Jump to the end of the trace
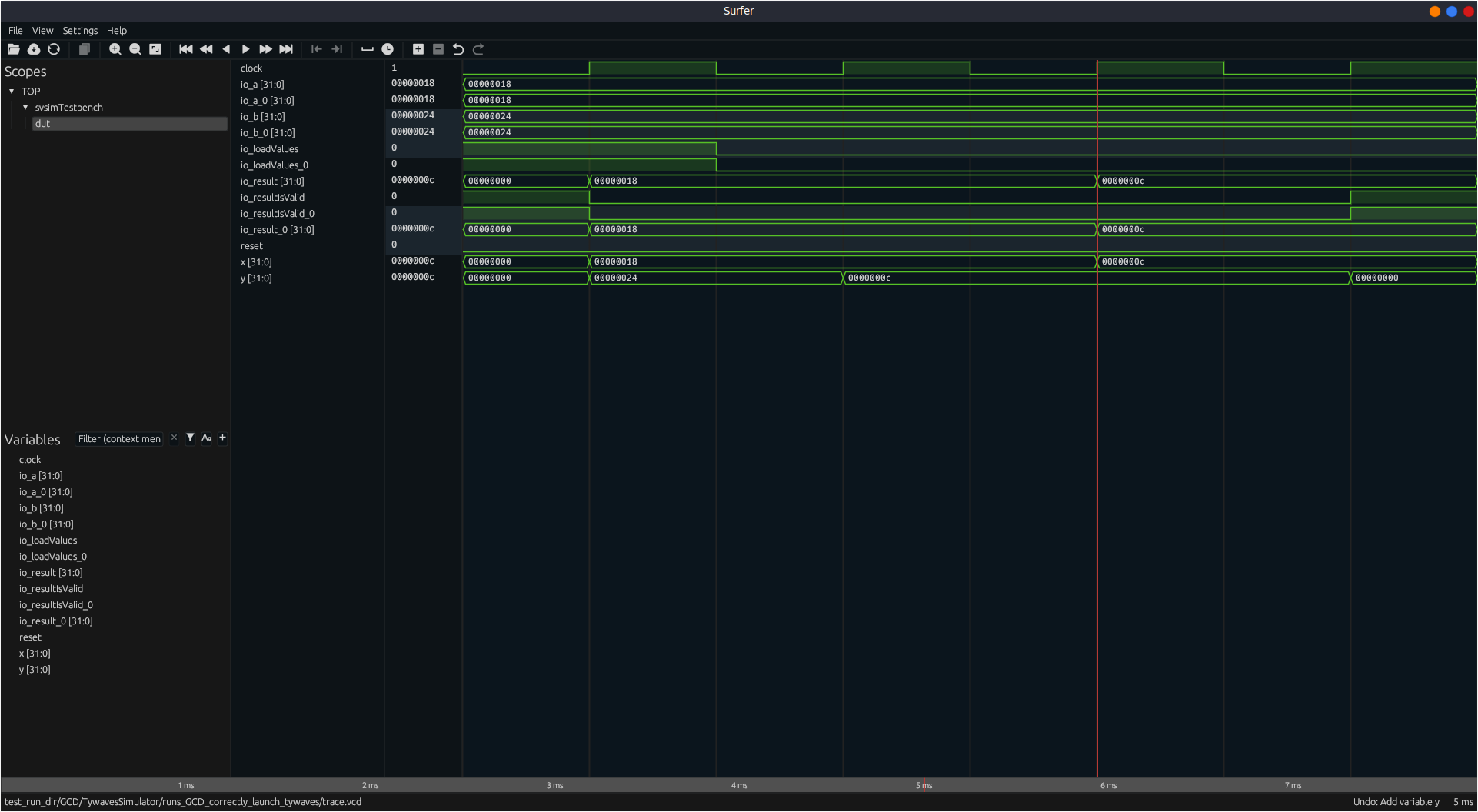This screenshot has width=1478, height=812. point(286,49)
